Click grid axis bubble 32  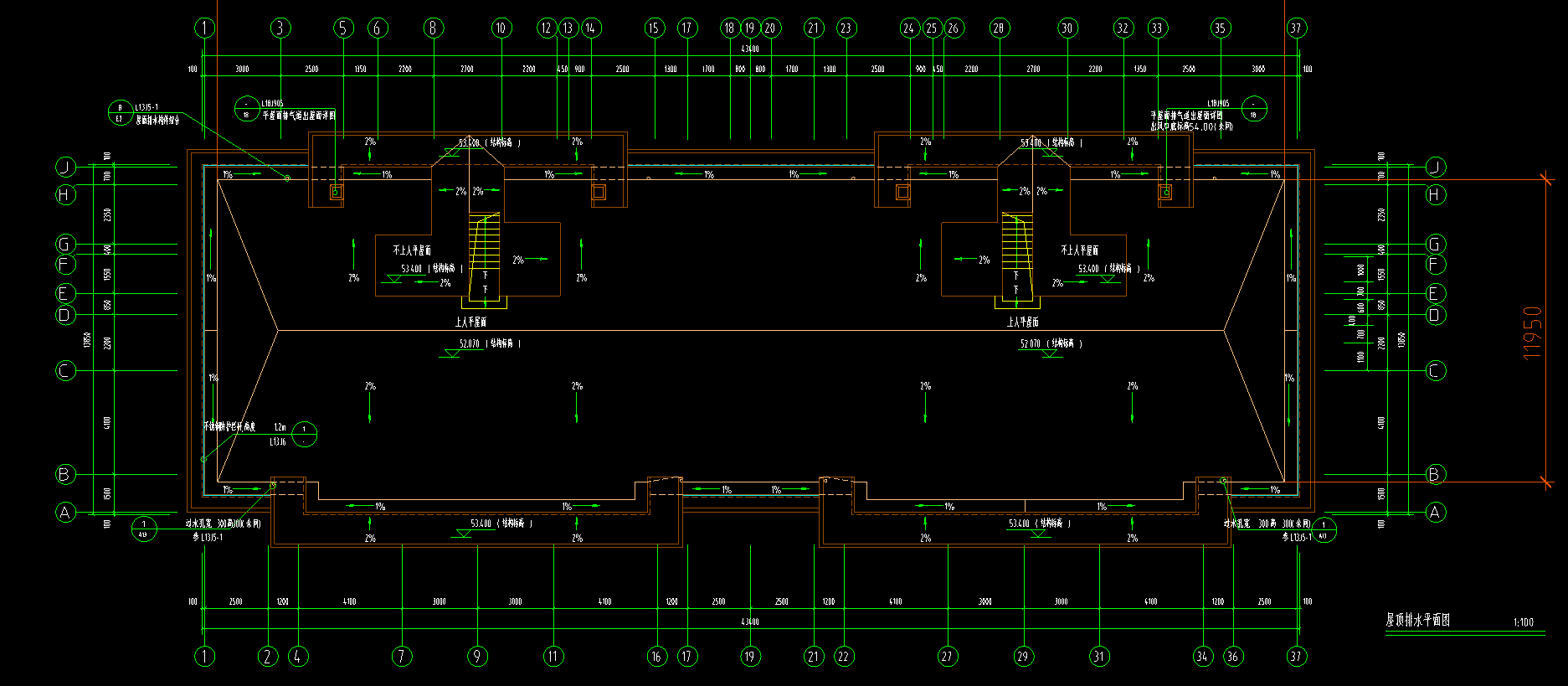click(1123, 28)
